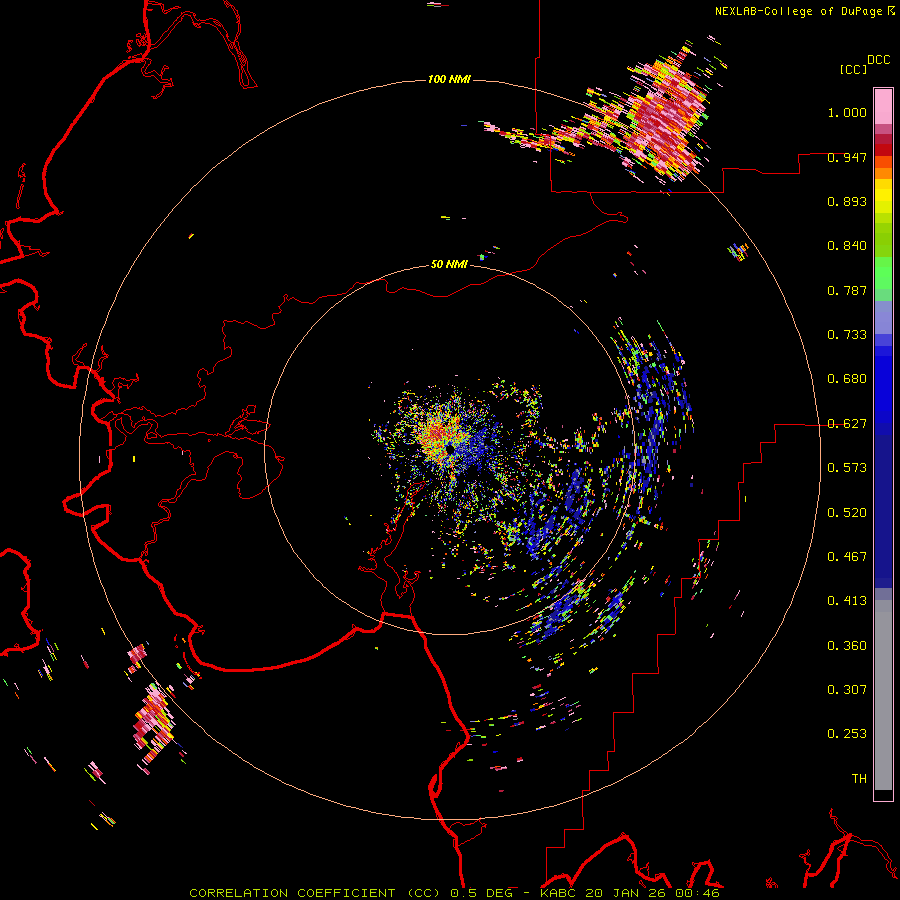Pick the bright green segment of color bar

[883, 273]
